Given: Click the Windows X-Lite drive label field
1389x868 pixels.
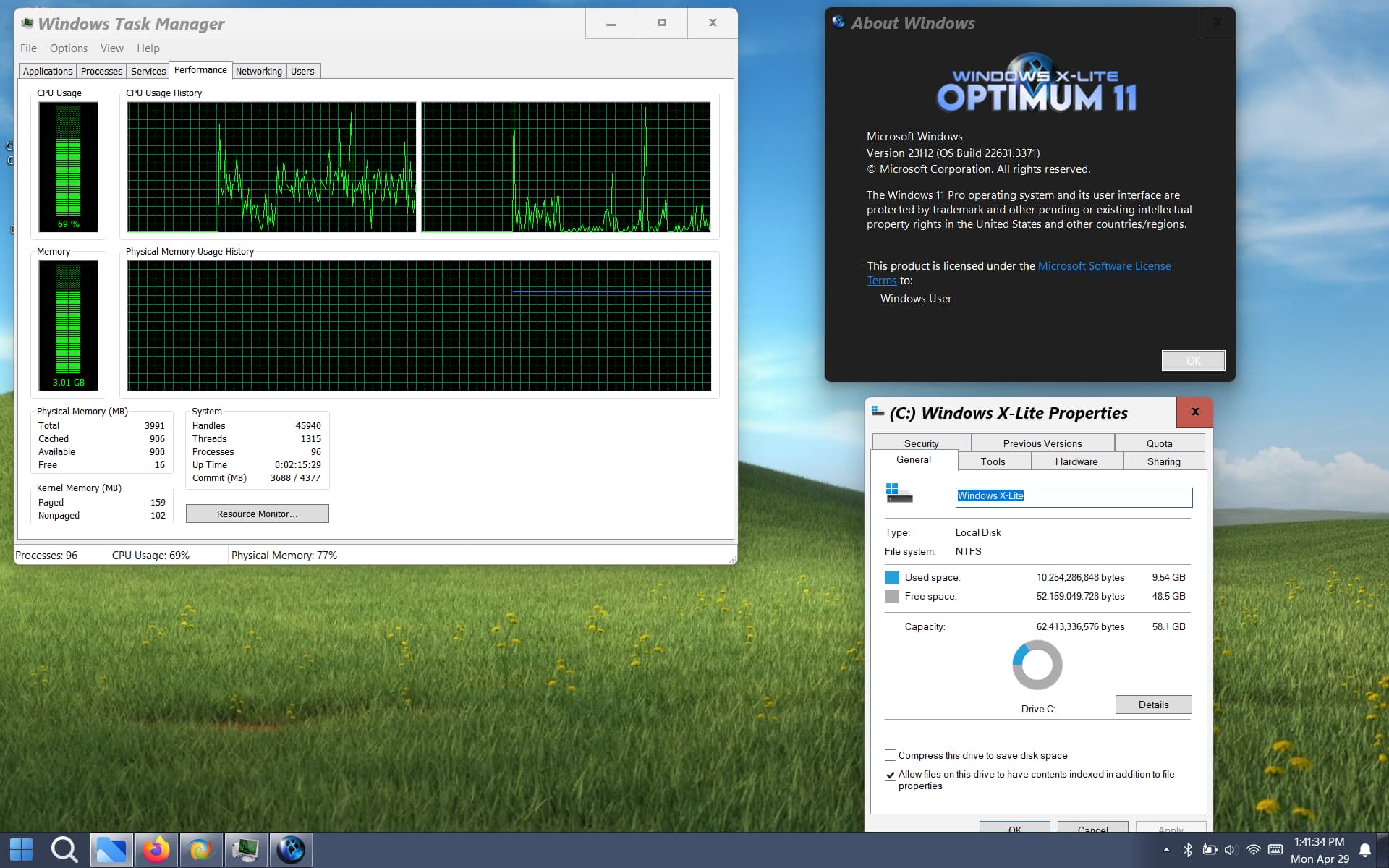Looking at the screenshot, I should pos(1074,497).
